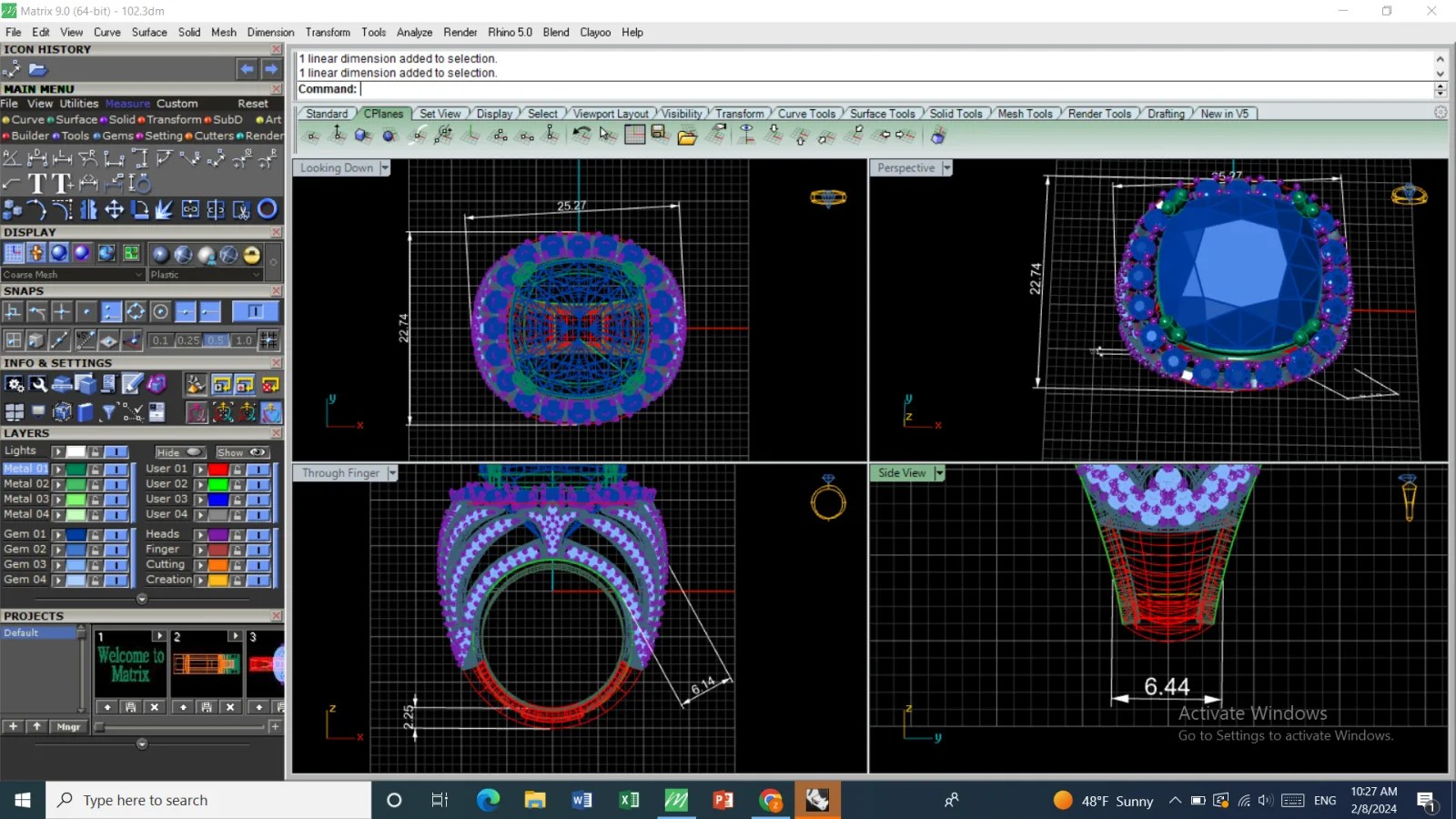This screenshot has height=819, width=1456.
Task: Switch to the Surface Tools tab
Action: (882, 114)
